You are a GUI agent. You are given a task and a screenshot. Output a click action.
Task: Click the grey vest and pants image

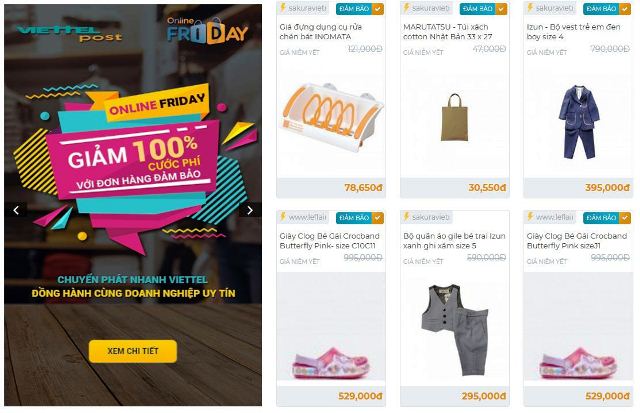[454, 330]
